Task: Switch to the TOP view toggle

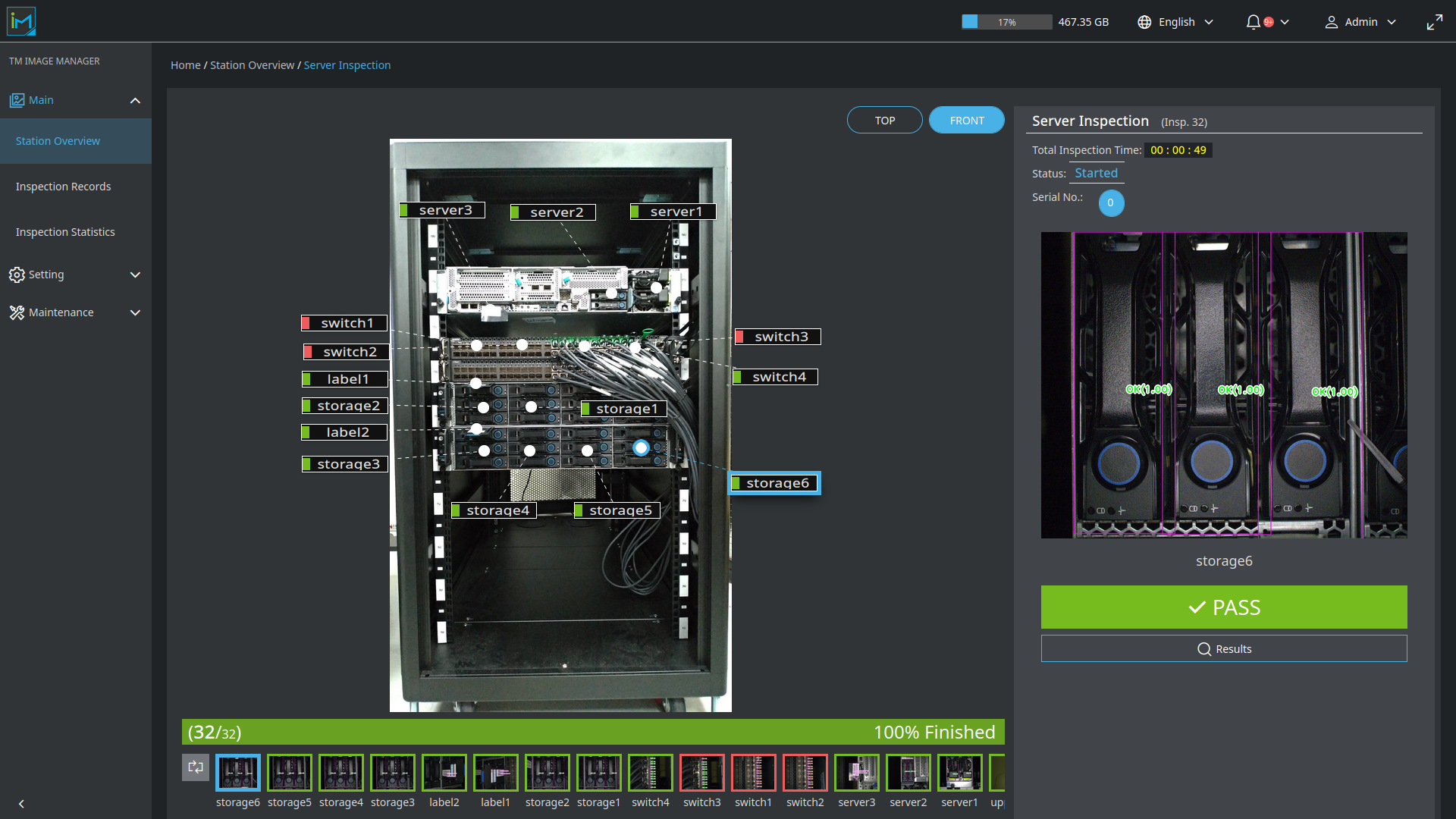Action: click(x=884, y=121)
